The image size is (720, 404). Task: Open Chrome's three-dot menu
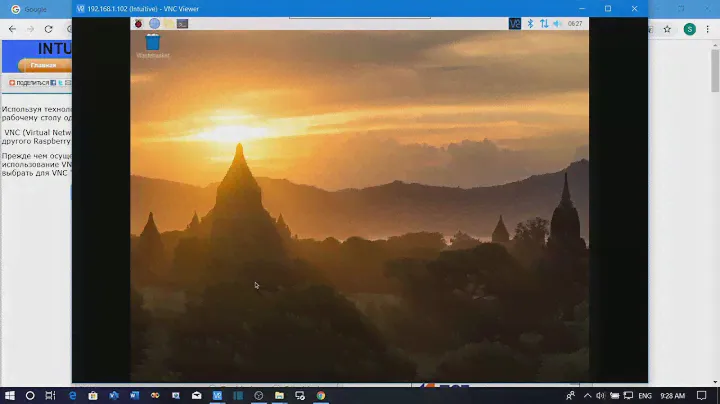click(709, 29)
